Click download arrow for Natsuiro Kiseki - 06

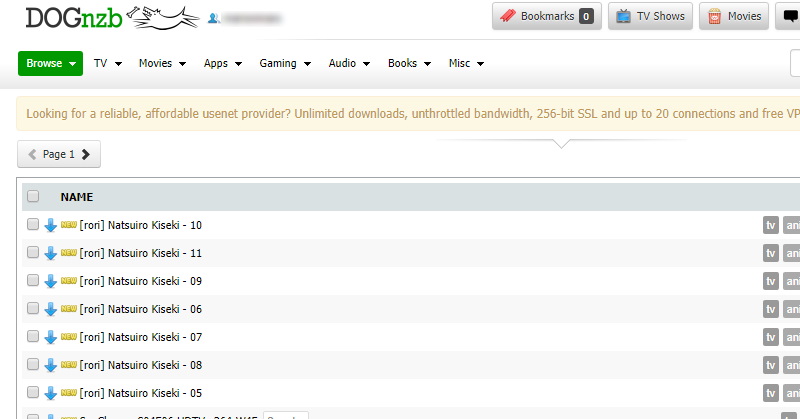[51, 310]
